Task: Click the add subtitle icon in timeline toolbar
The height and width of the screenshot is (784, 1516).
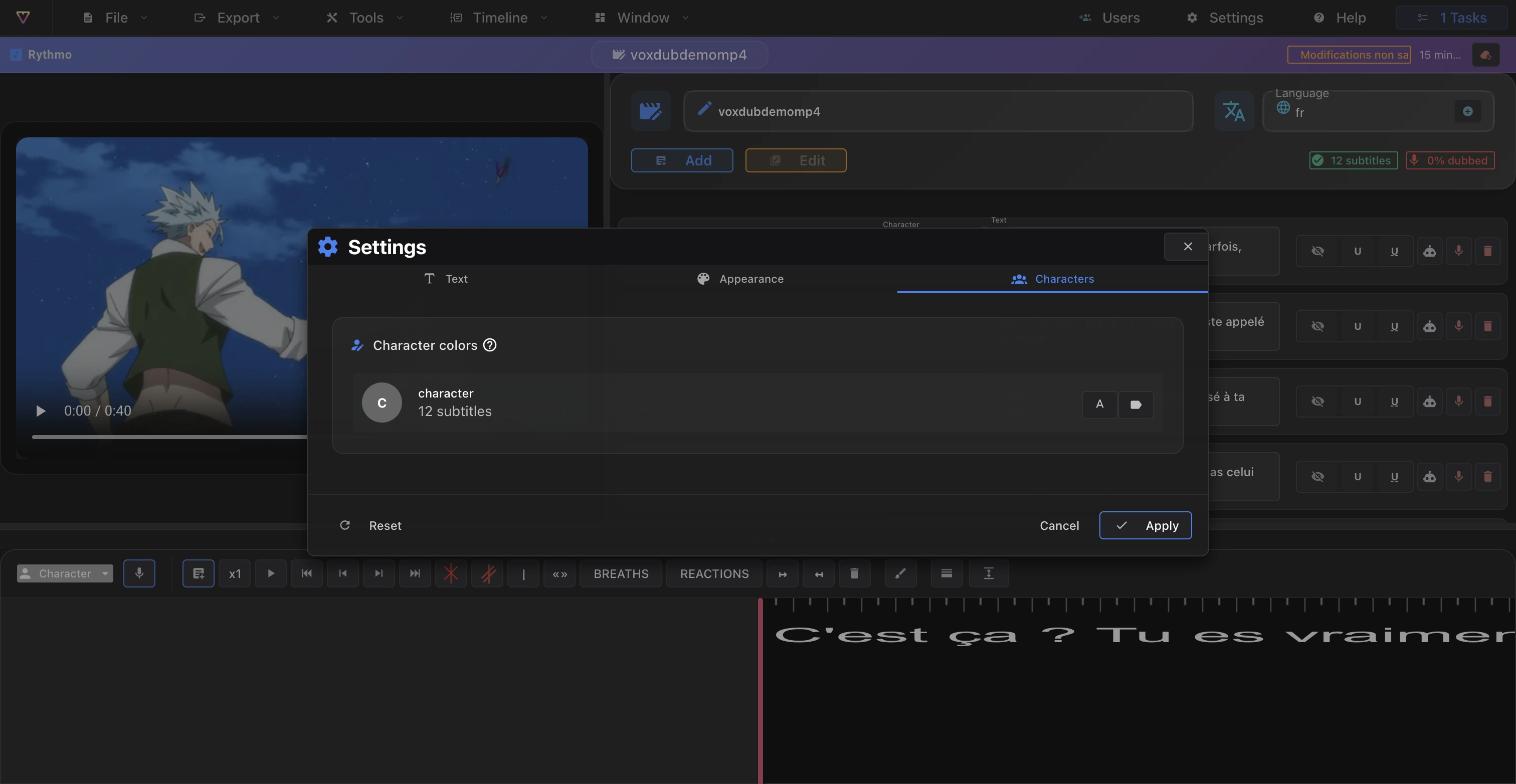Action: point(199,573)
